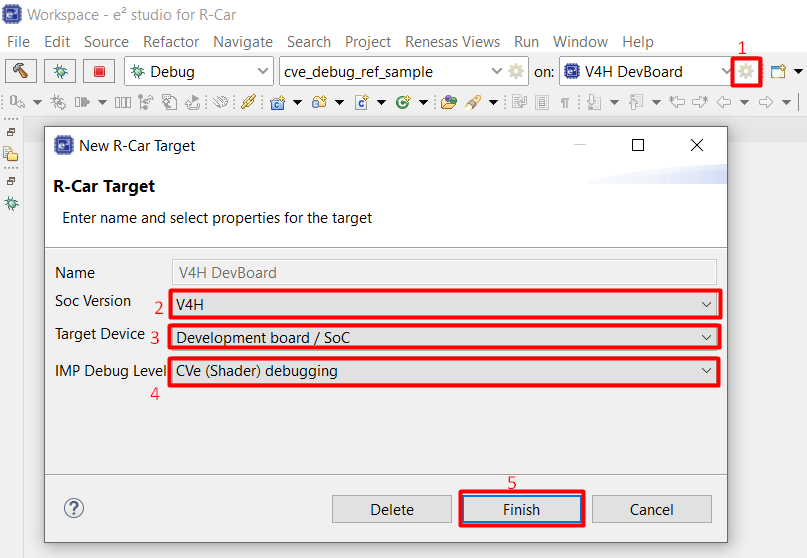Click the Name field showing V4H DevBoard
This screenshot has width=807, height=558.
point(444,272)
